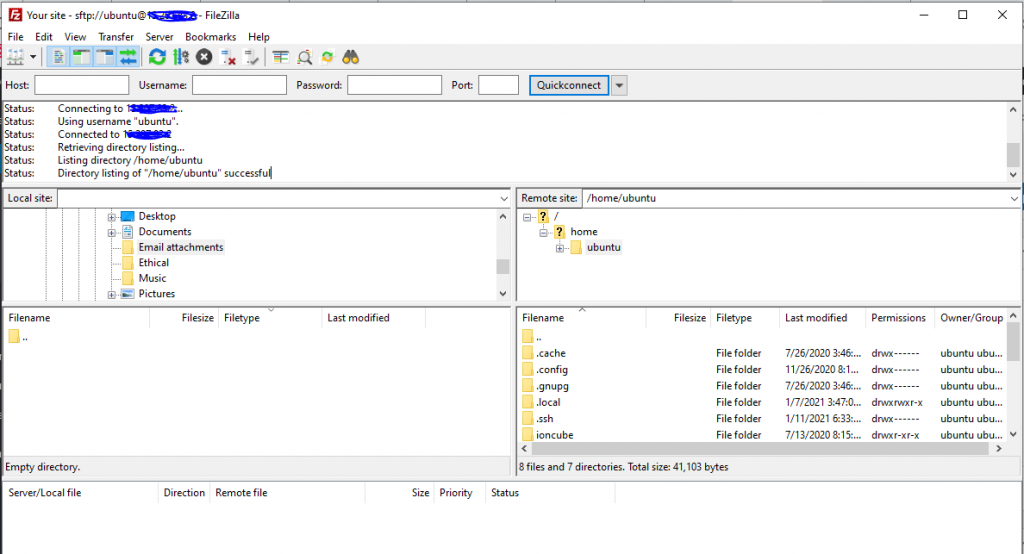The width and height of the screenshot is (1024, 554).
Task: Toggle processing of the transfer queue
Action: click(x=181, y=57)
